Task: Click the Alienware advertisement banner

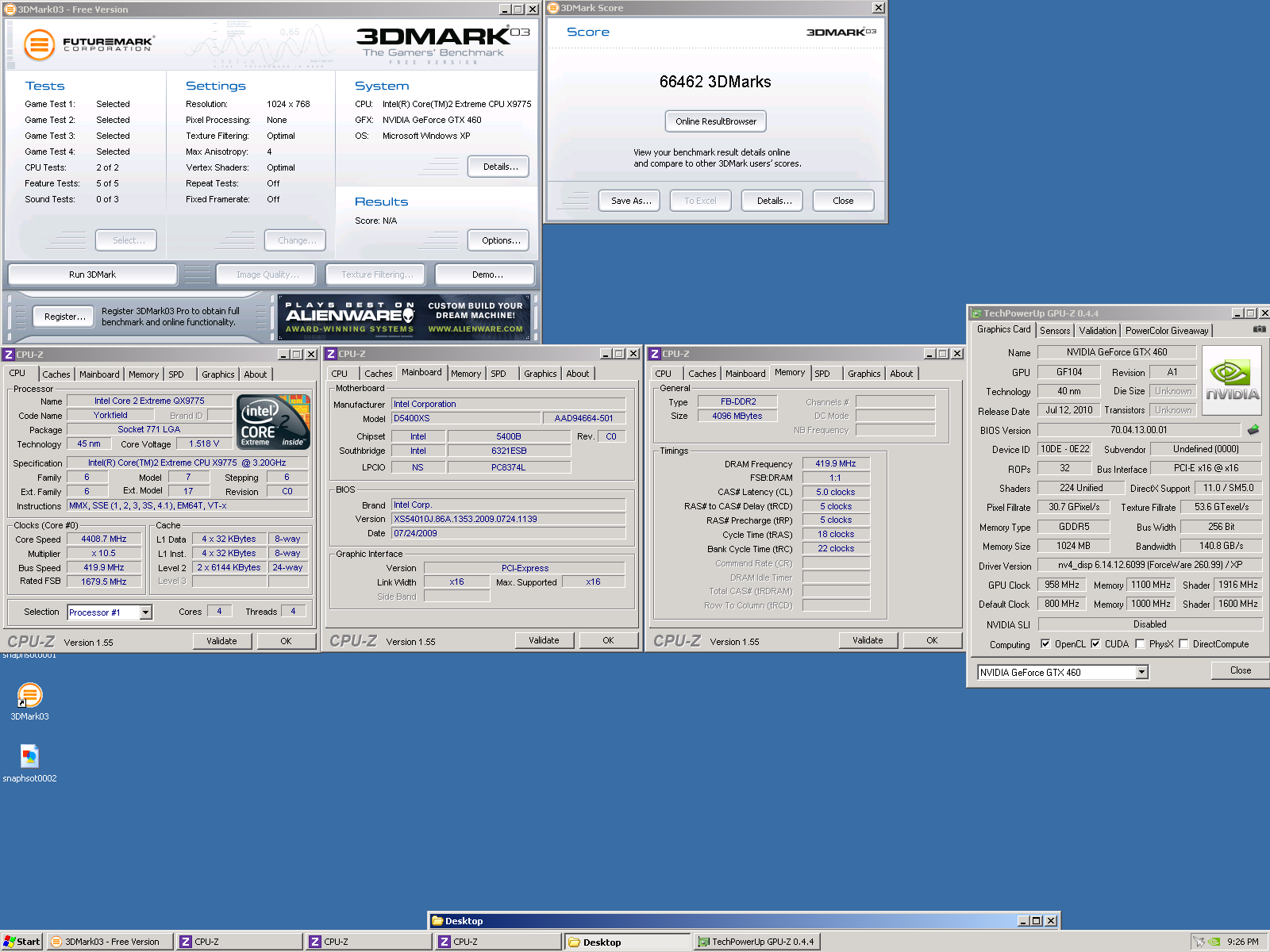Action: point(405,317)
